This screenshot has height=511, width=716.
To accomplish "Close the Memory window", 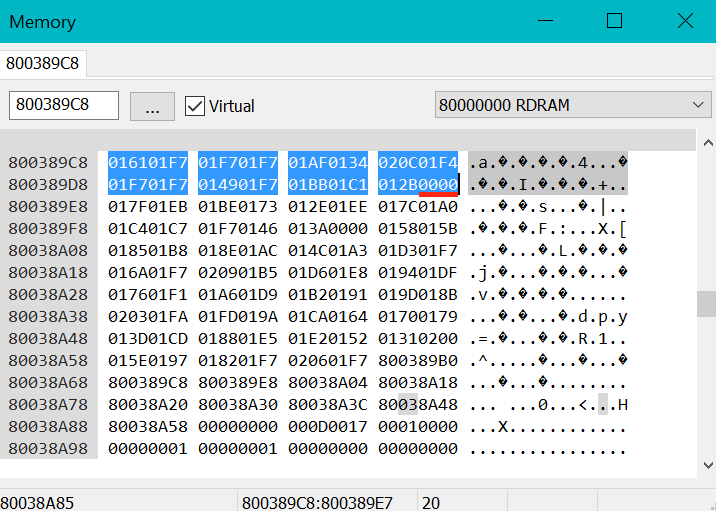I will point(685,21).
